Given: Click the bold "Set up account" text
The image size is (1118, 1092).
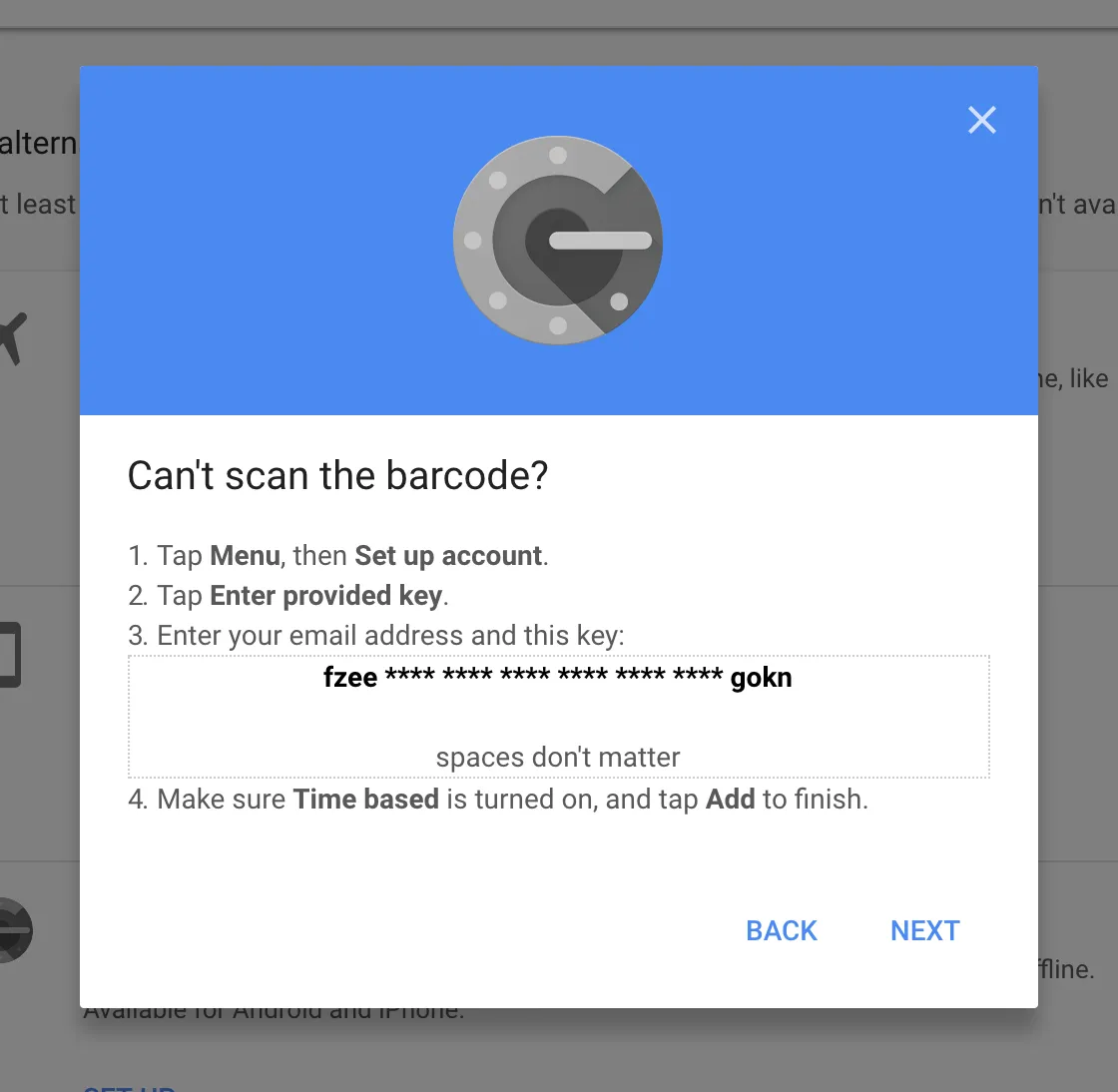Looking at the screenshot, I should point(448,556).
